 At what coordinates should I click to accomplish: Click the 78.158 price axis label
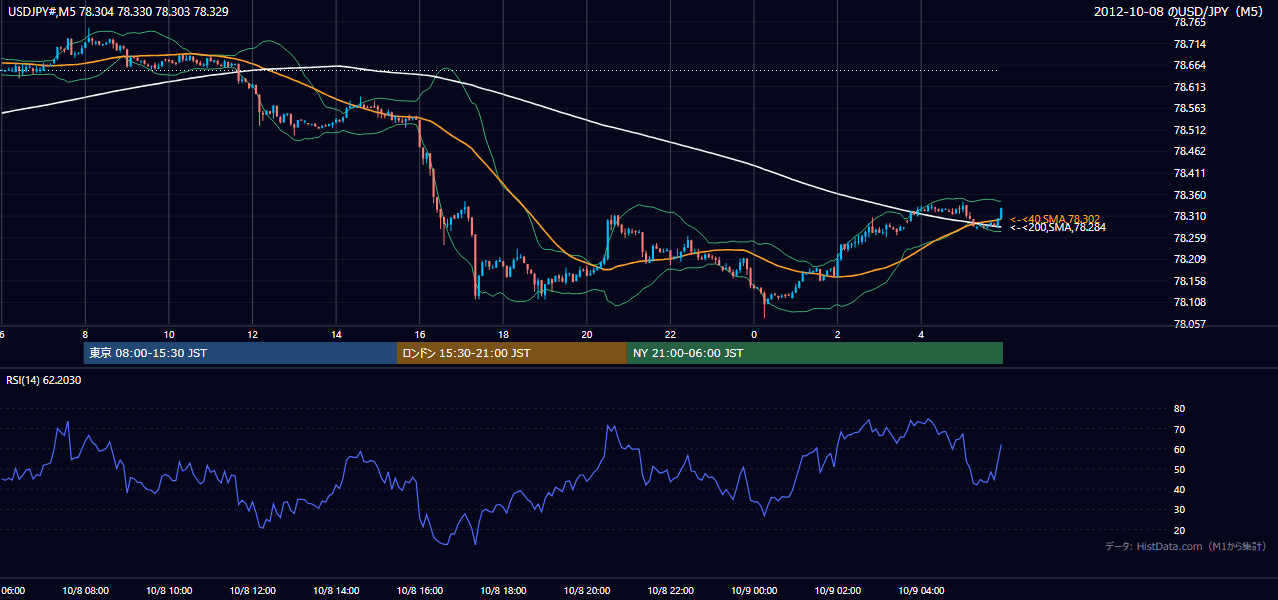coord(1190,281)
